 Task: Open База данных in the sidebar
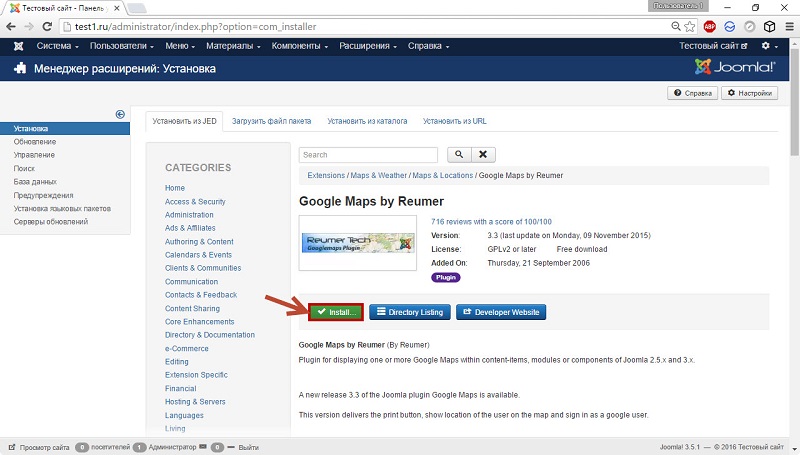point(35,182)
